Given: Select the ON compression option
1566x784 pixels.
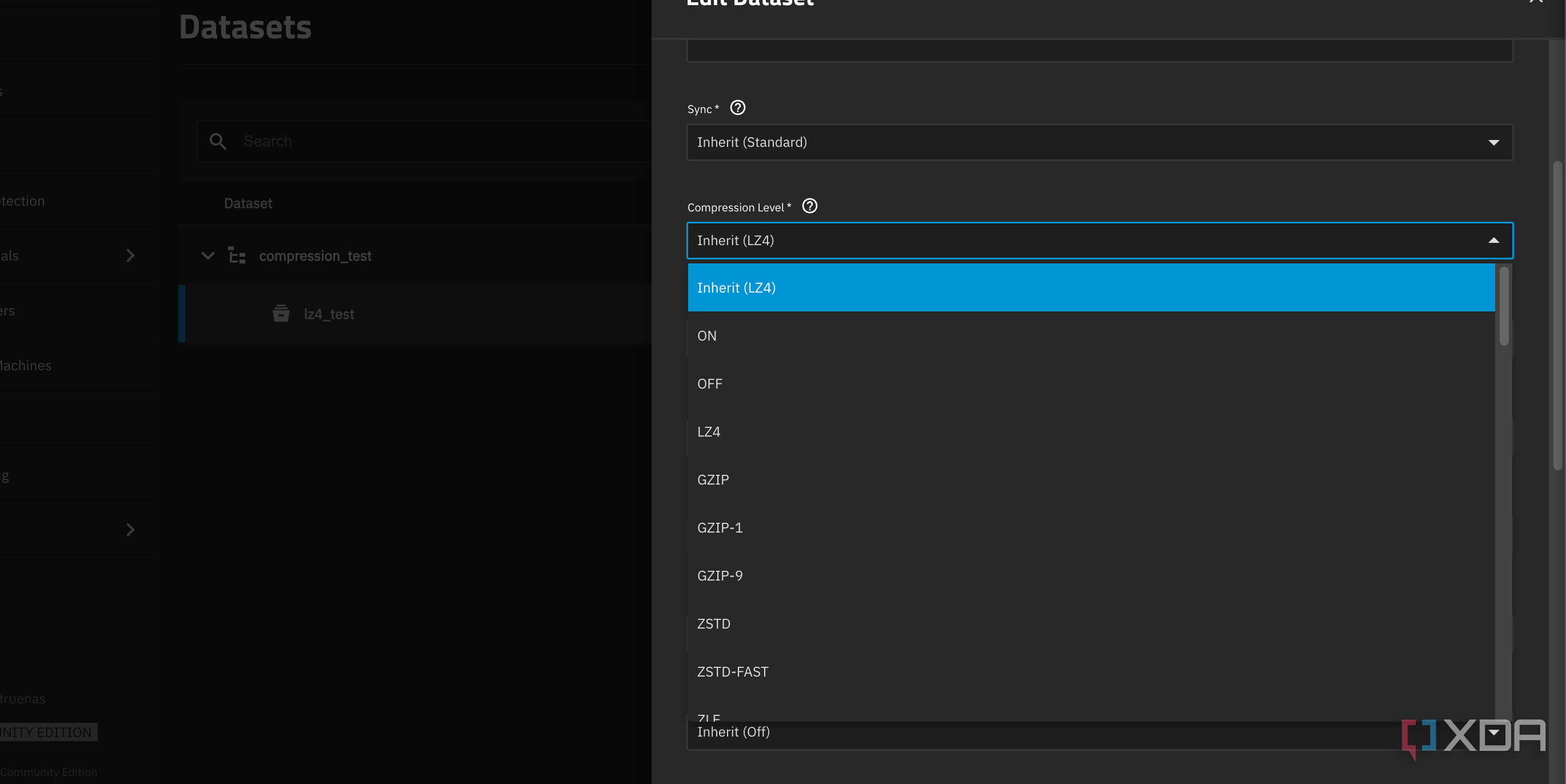Looking at the screenshot, I should pyautogui.click(x=1091, y=335).
